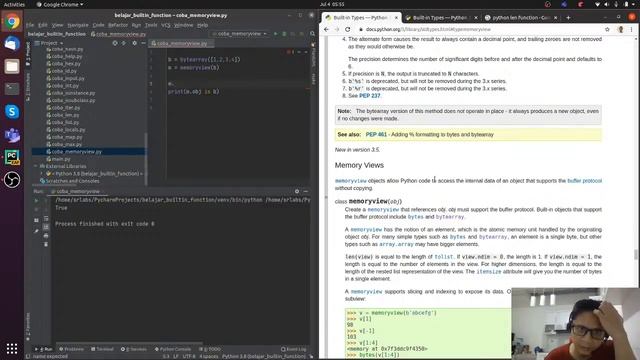Switch to PyCharm from the dock
The width and height of the screenshot is (640, 360).
click(12, 157)
